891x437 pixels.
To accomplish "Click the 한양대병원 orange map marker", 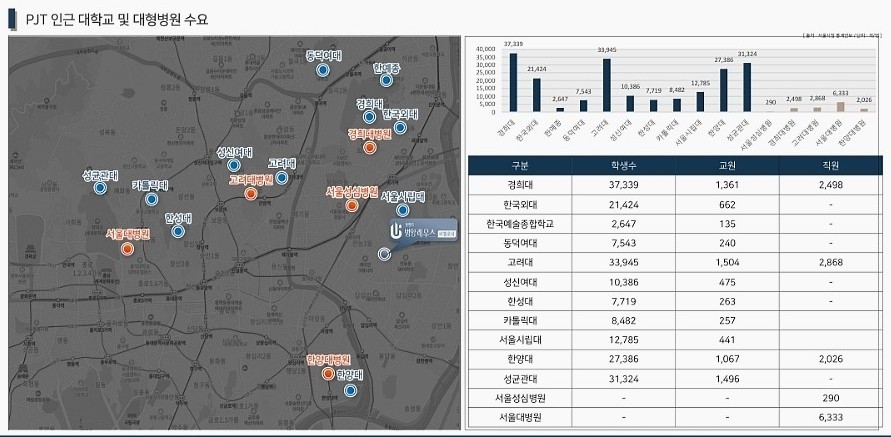I will pyautogui.click(x=327, y=373).
